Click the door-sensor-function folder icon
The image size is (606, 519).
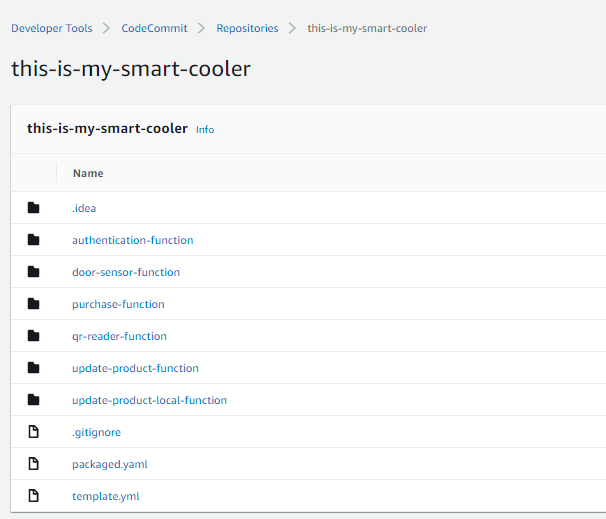[x=34, y=272]
